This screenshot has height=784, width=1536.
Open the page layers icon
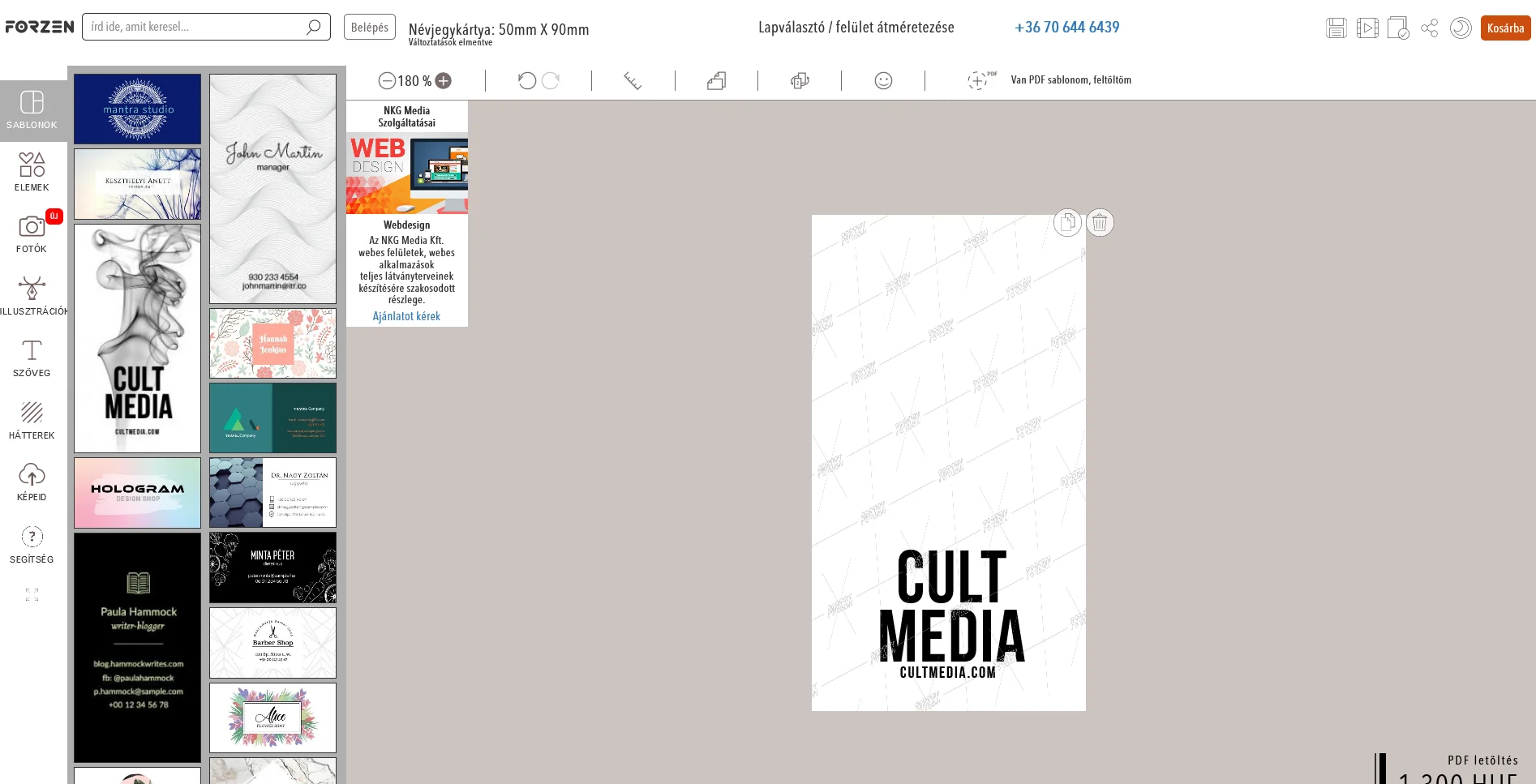pyautogui.click(x=716, y=80)
